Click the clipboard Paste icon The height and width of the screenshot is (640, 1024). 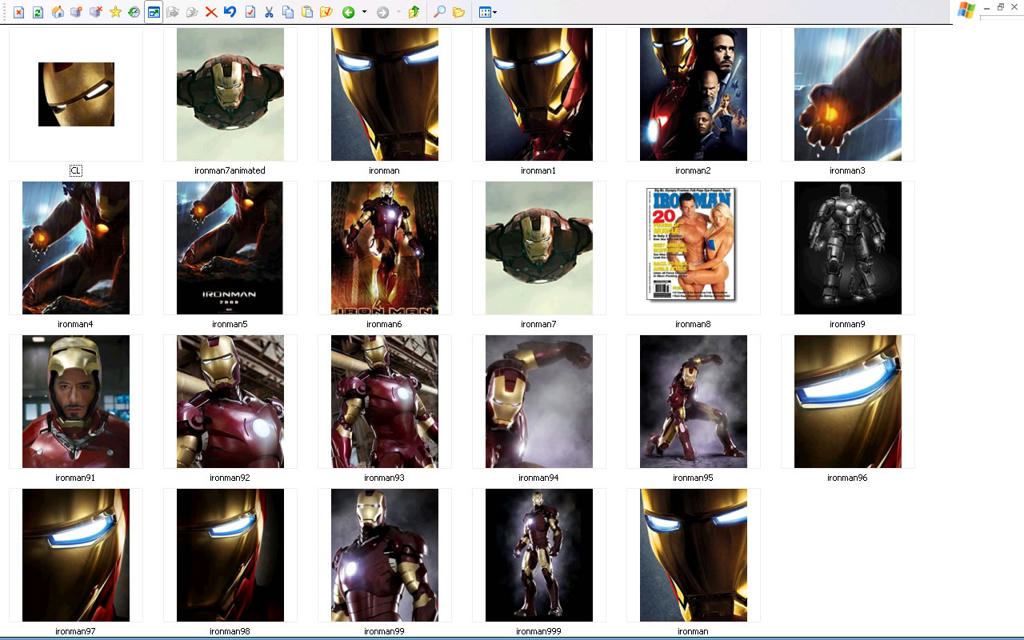307,12
